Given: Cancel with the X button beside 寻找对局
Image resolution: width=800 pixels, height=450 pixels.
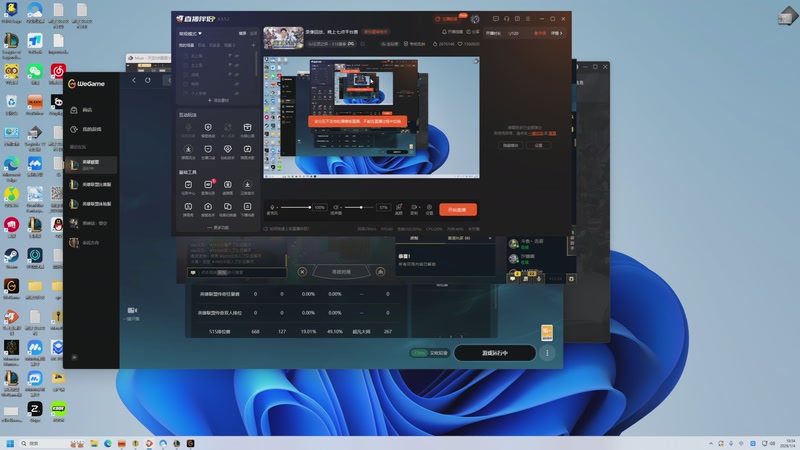Looking at the screenshot, I should pos(302,272).
